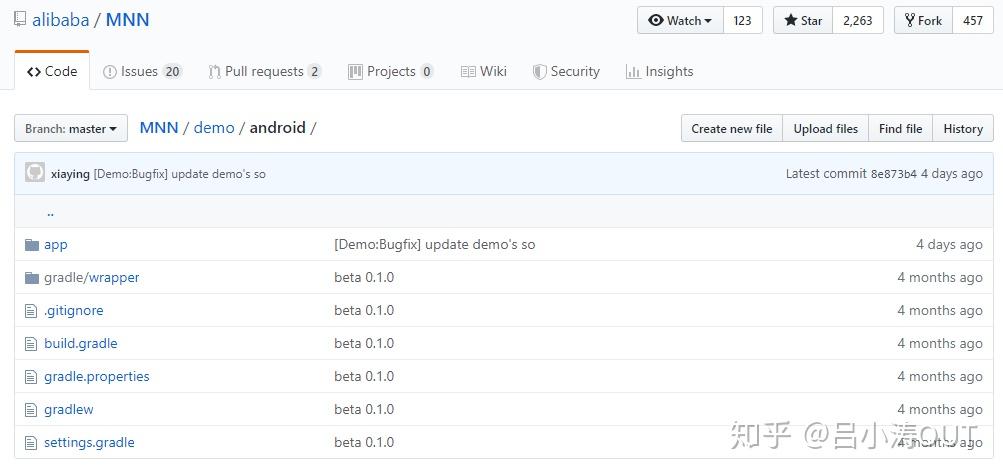Viewport: 1003px width, 476px height.
Task: Click the app folder icon
Action: pyautogui.click(x=31, y=245)
